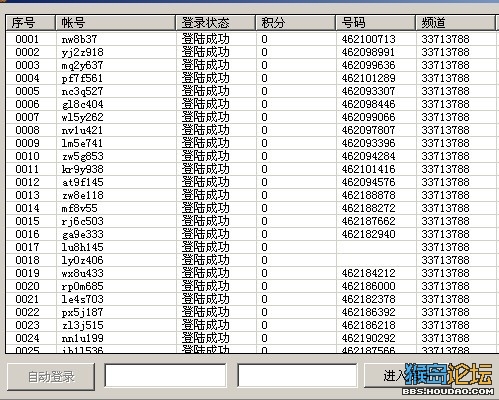This screenshot has width=499, height=400.
Task: Select account wx8u433
Action: tap(82, 273)
